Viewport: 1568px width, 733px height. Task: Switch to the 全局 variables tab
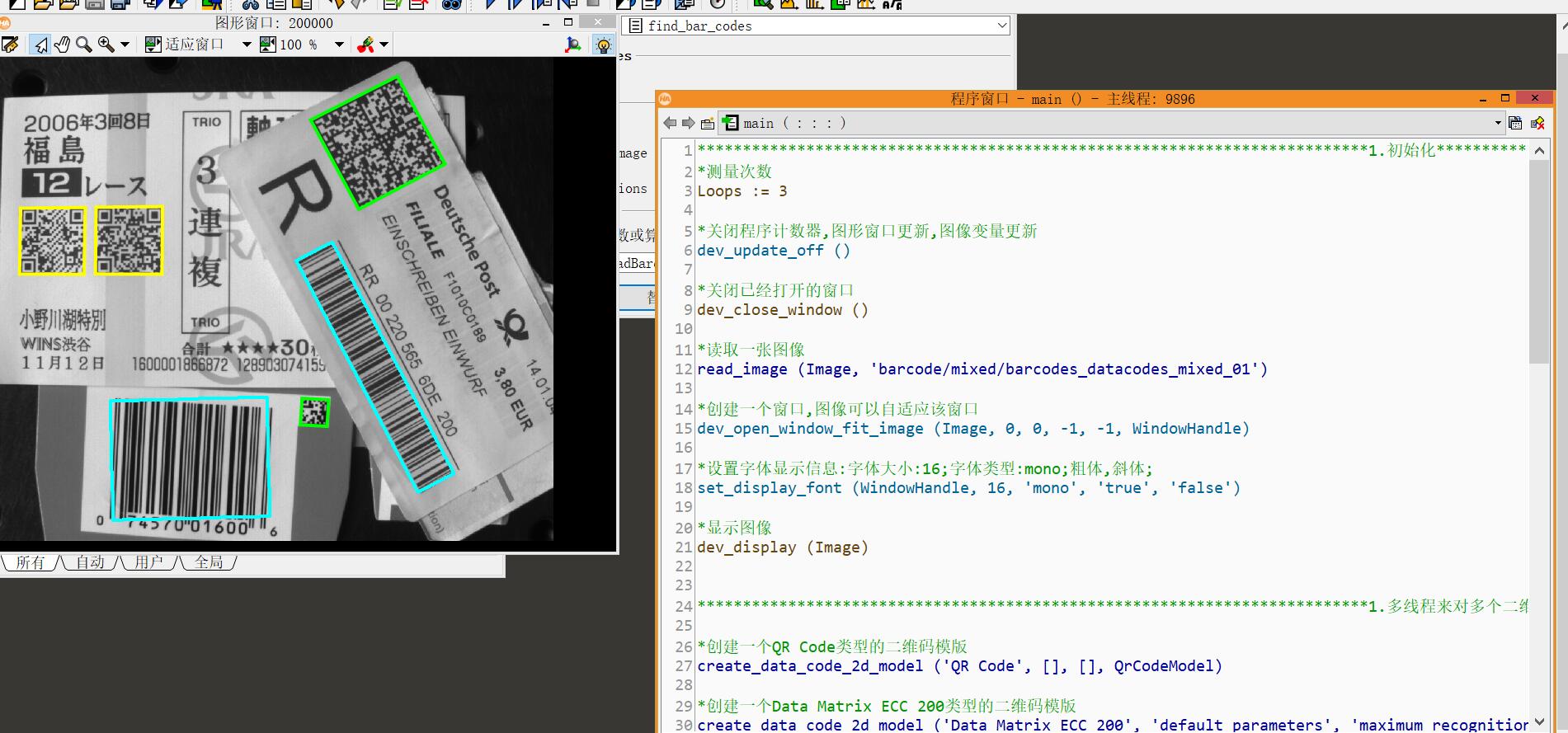(x=209, y=562)
